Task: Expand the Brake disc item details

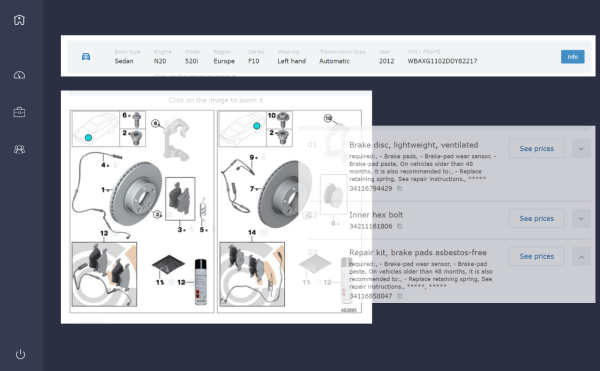Action: click(581, 149)
